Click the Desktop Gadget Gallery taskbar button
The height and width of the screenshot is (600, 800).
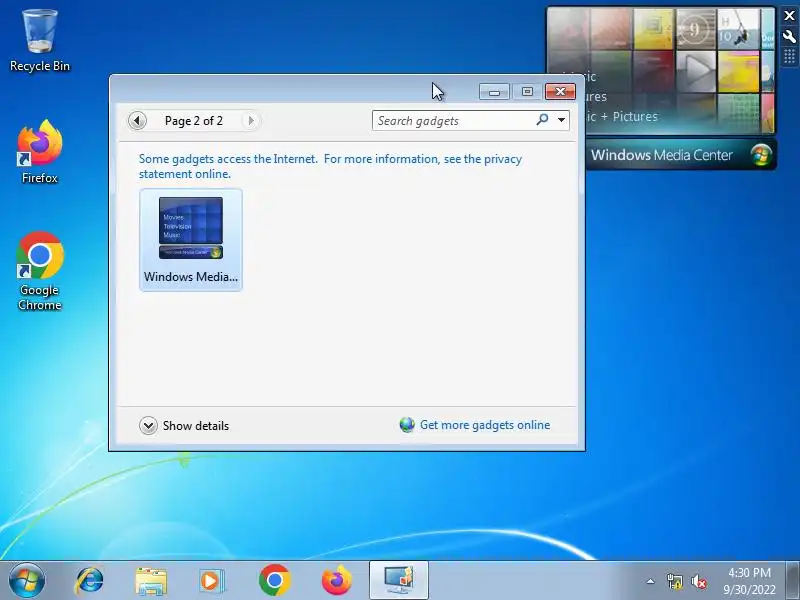click(398, 580)
